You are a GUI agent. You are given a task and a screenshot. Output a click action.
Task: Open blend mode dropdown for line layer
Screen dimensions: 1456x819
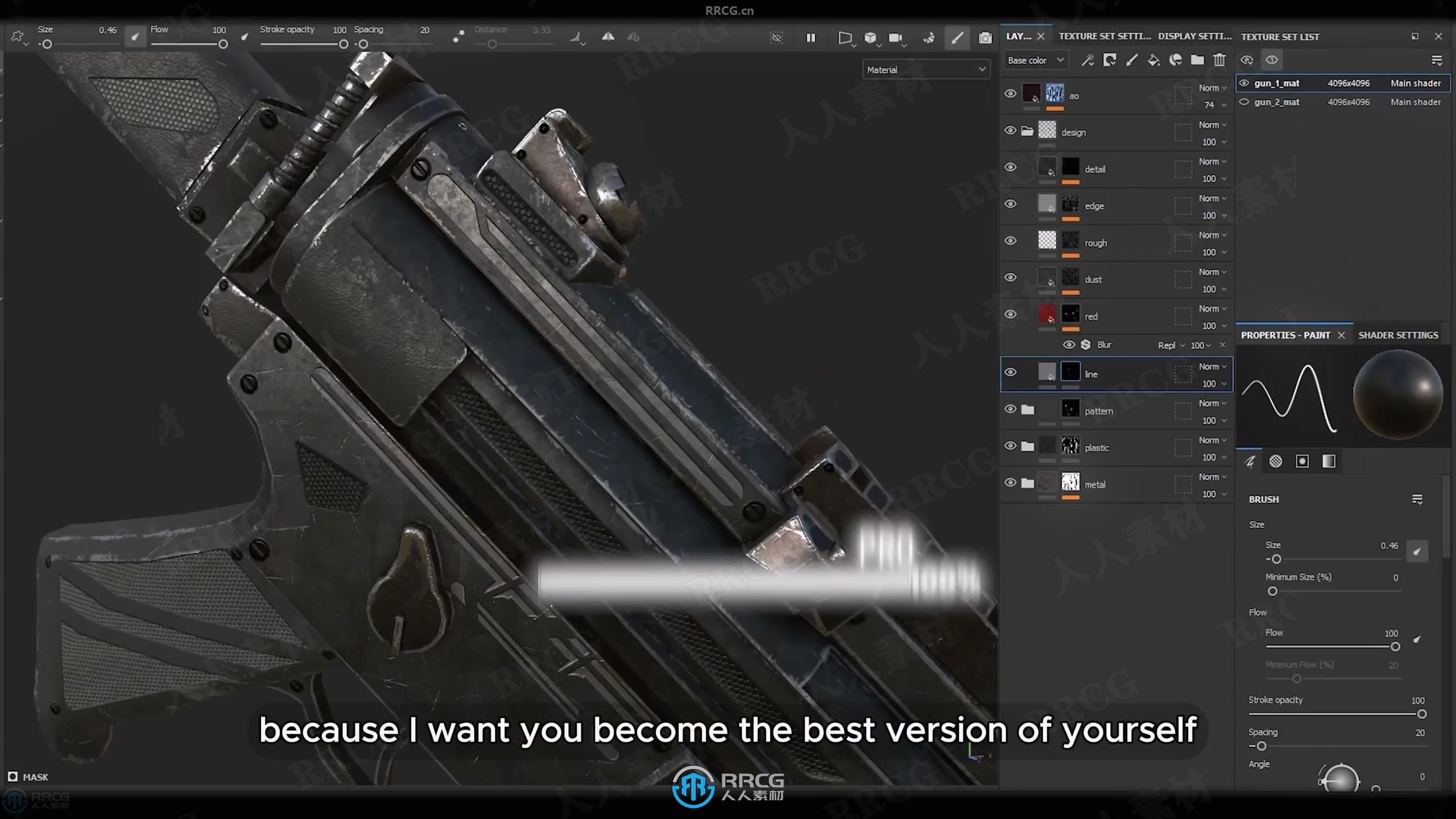tap(1213, 366)
